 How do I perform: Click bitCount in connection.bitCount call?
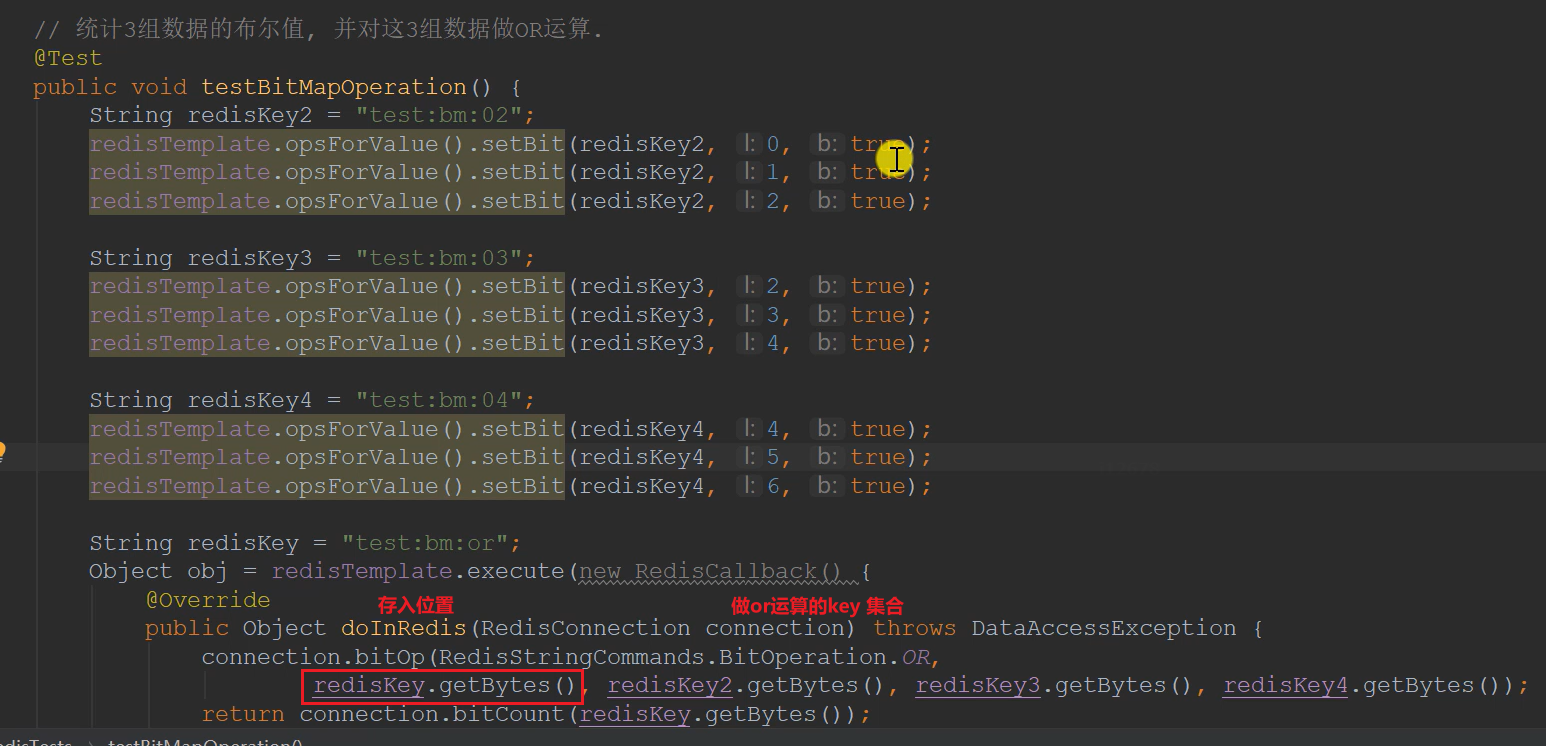[509, 714]
